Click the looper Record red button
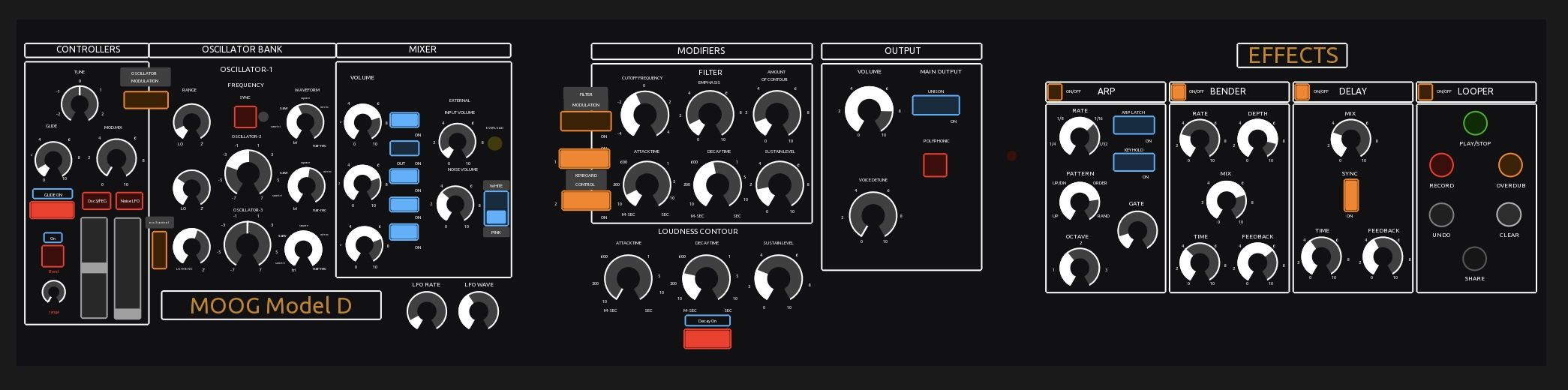The height and width of the screenshot is (390, 1568). tap(1441, 165)
